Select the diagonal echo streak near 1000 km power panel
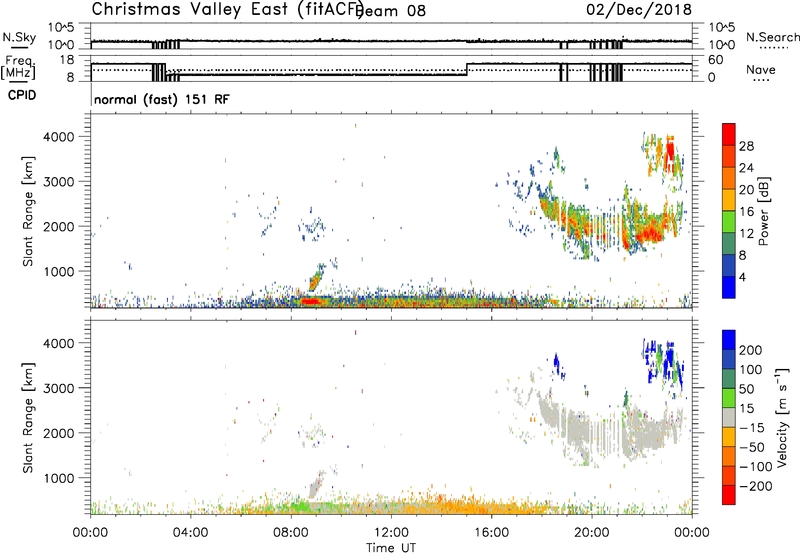This screenshot has width=800, height=554. click(316, 280)
